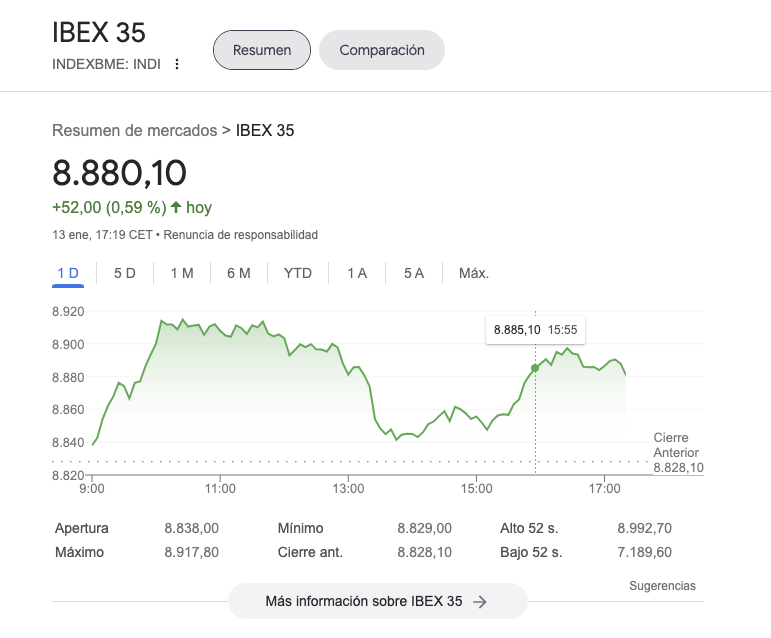771x638 pixels.
Task: Select the YTD chart range
Action: [298, 273]
